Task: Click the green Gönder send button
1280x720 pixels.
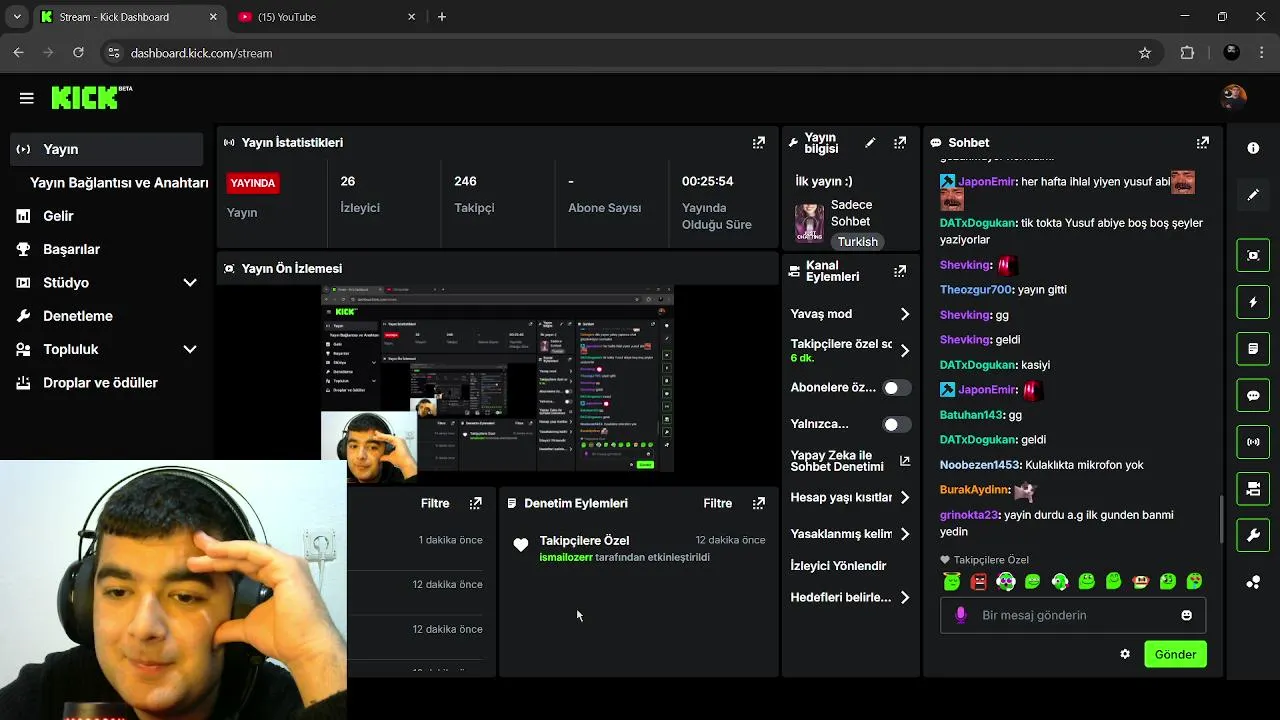Action: [x=1175, y=654]
